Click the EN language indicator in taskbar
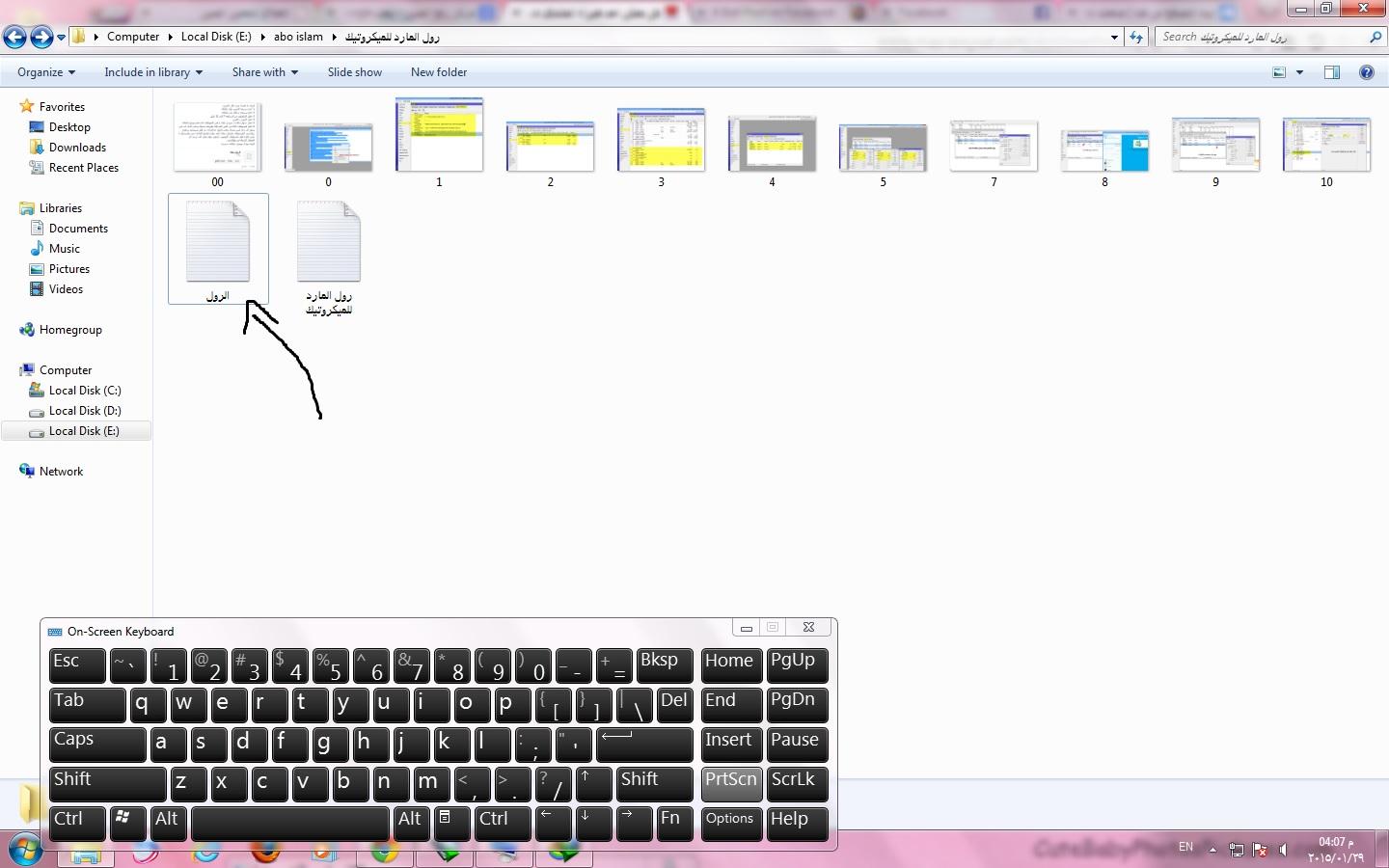The image size is (1389, 868). (1185, 847)
